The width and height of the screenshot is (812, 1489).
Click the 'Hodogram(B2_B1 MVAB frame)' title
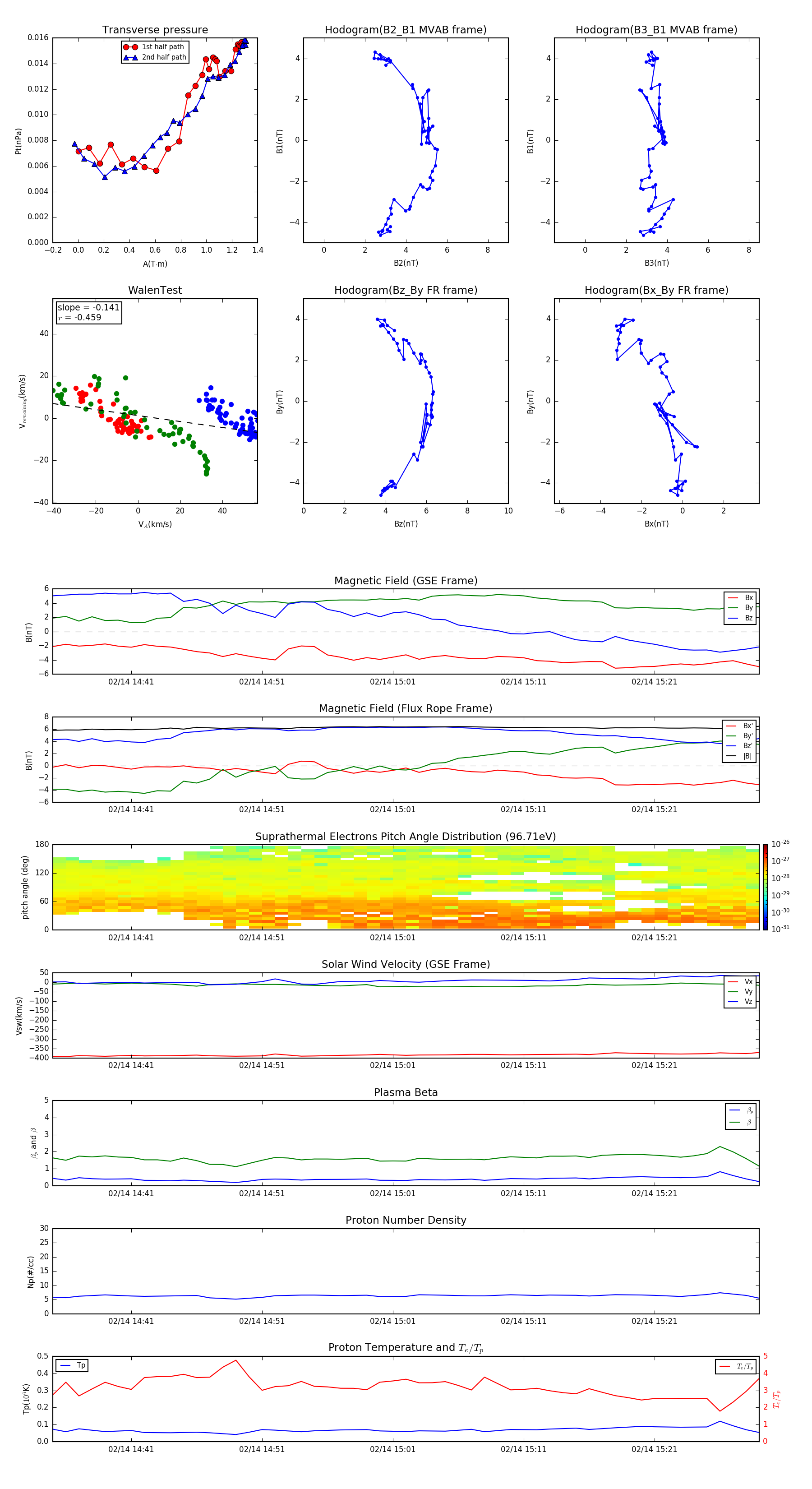[406, 29]
